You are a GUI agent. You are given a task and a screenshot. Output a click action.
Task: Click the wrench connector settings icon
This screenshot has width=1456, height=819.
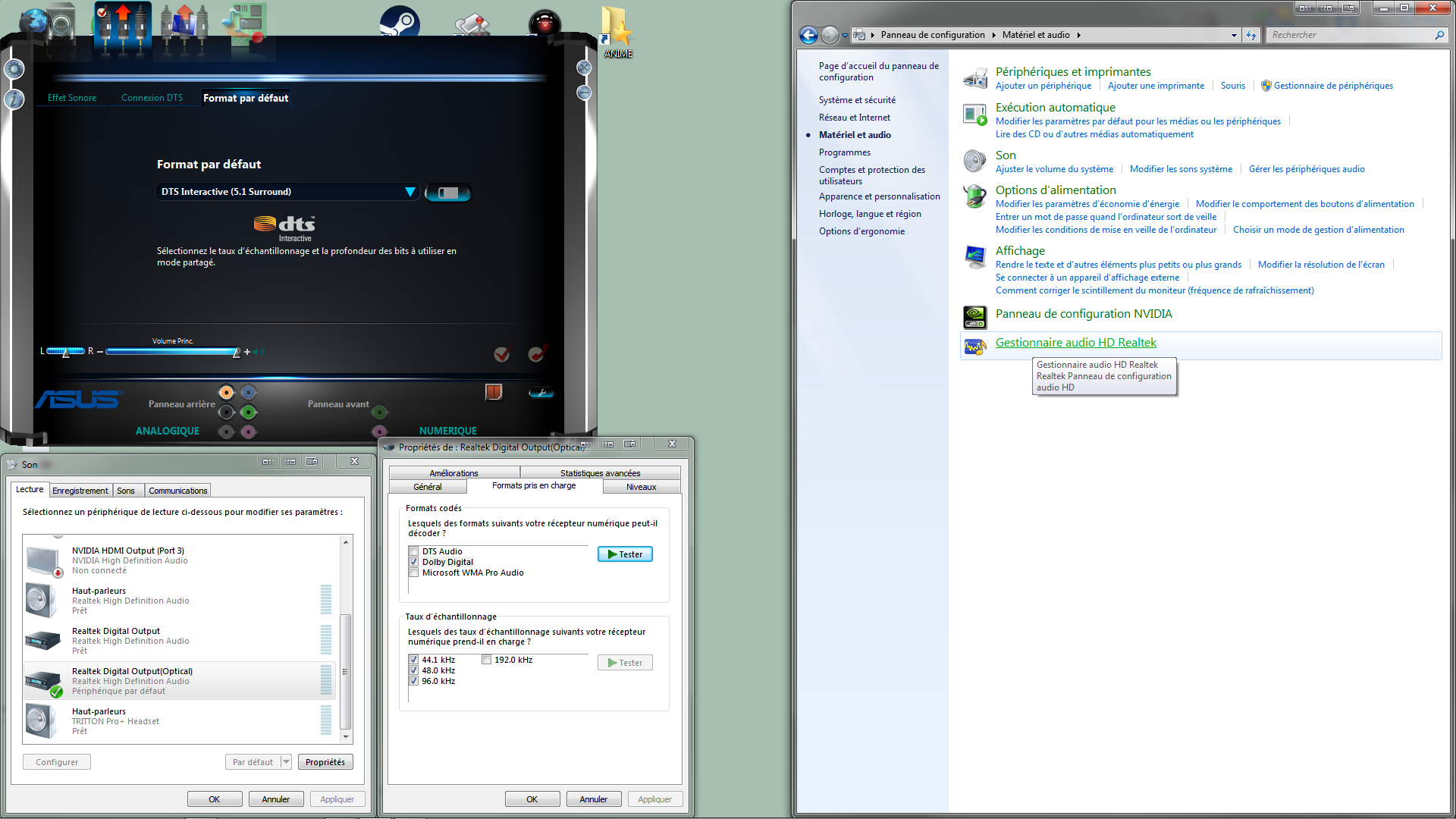541,393
